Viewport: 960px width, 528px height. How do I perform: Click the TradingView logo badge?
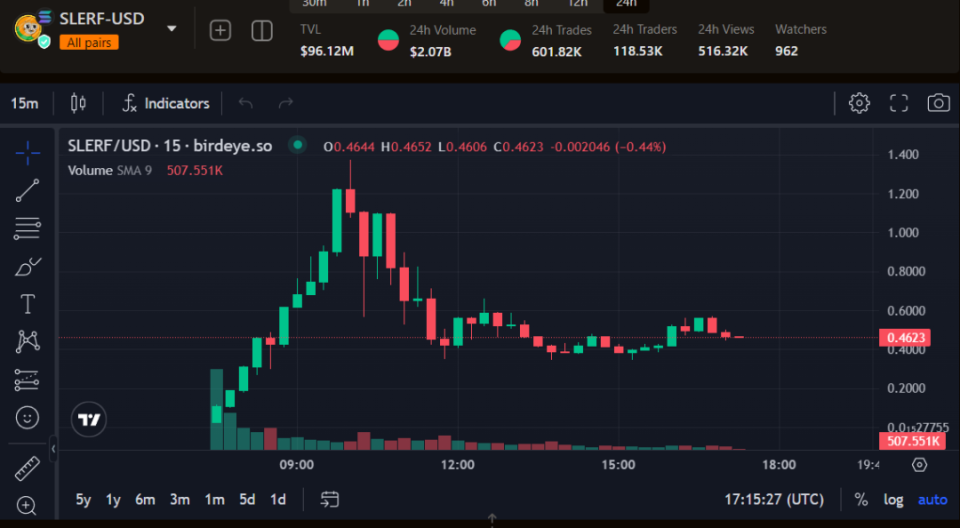coord(89,420)
